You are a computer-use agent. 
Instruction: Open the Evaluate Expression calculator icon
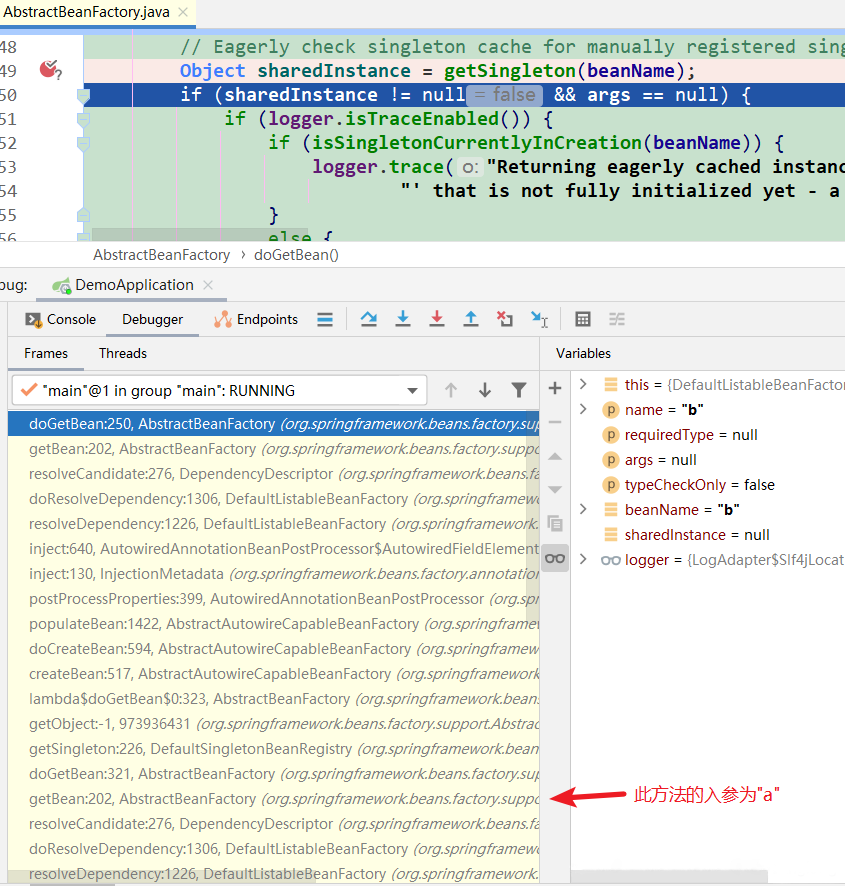pyautogui.click(x=583, y=319)
